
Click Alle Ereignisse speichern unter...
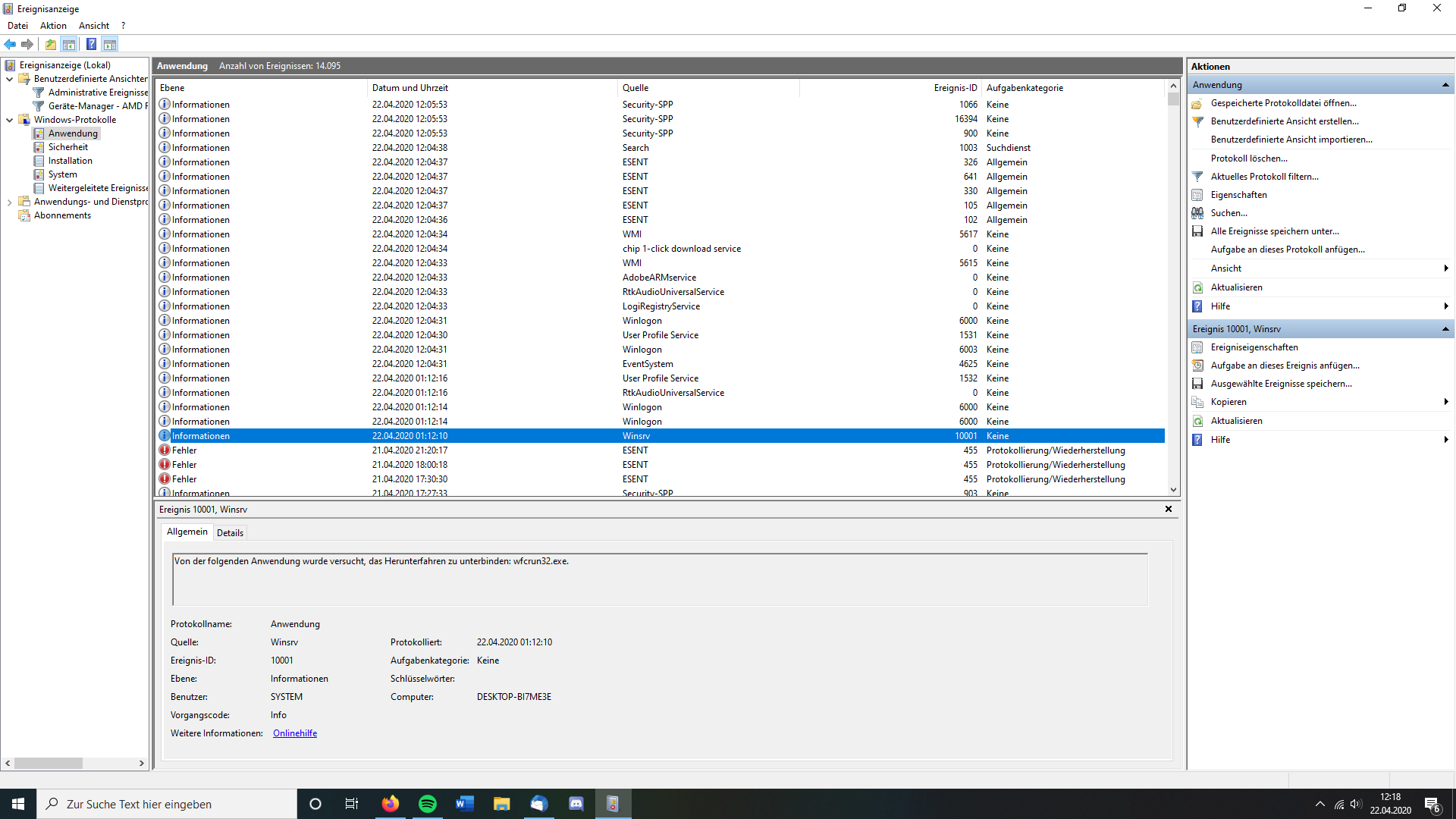click(x=1274, y=231)
